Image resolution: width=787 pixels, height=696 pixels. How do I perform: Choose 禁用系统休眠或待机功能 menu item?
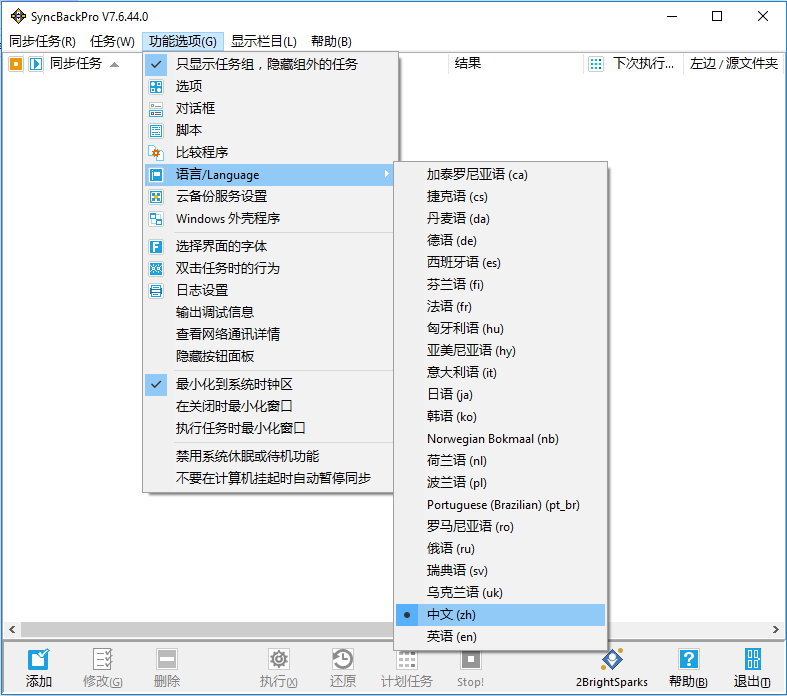tap(247, 456)
